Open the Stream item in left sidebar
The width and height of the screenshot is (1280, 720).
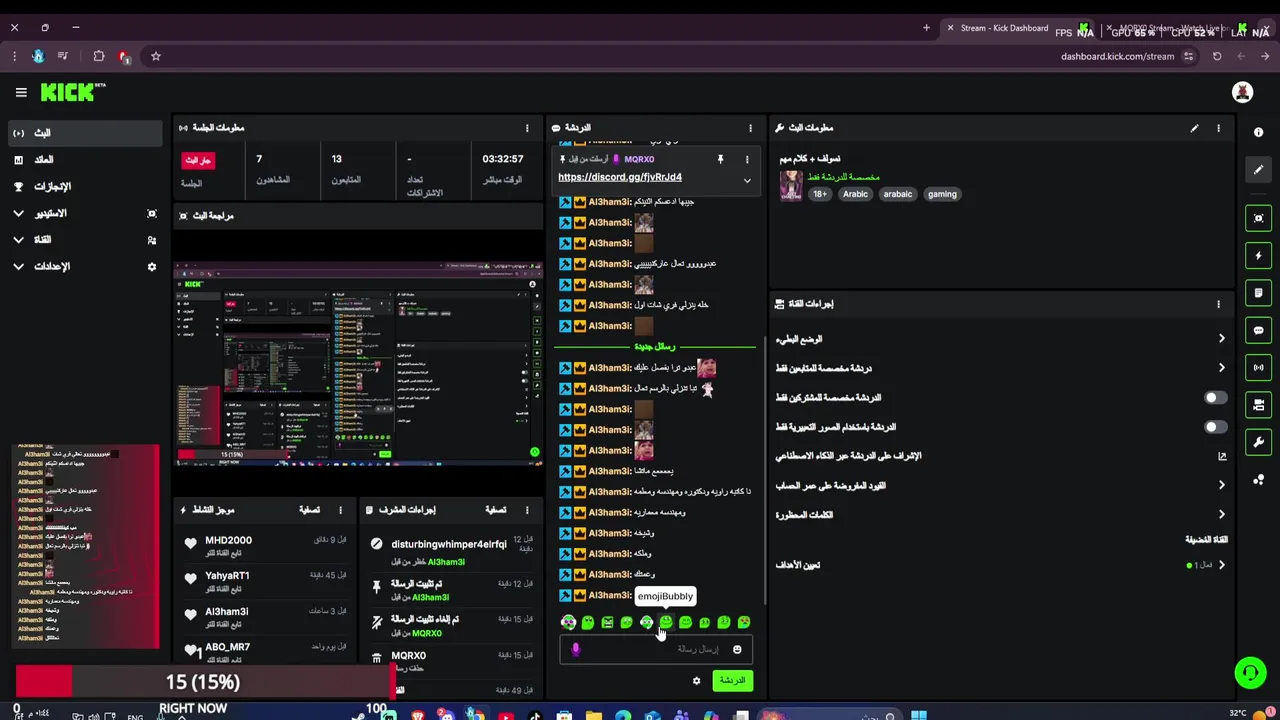(x=85, y=133)
